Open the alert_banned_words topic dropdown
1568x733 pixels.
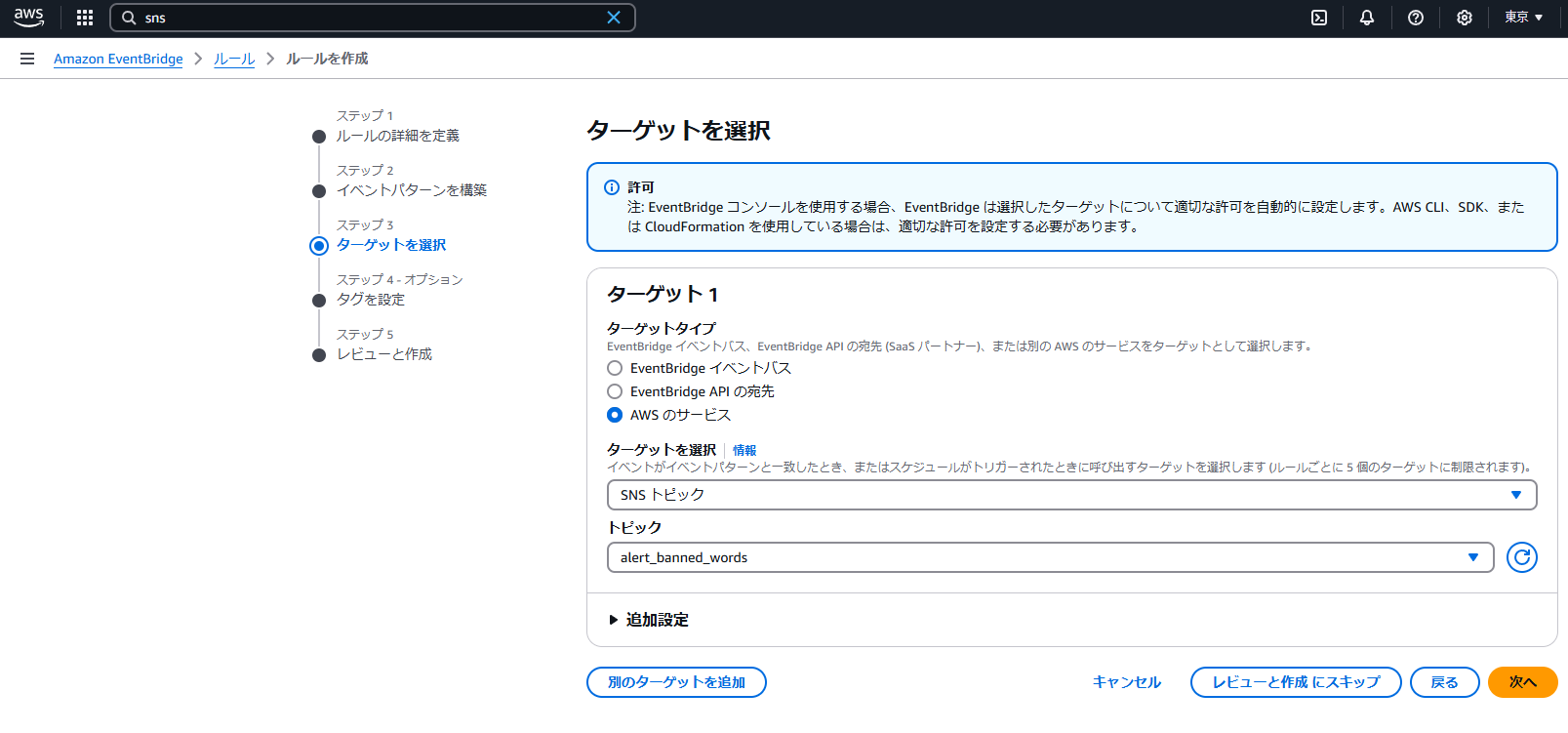coord(1050,557)
